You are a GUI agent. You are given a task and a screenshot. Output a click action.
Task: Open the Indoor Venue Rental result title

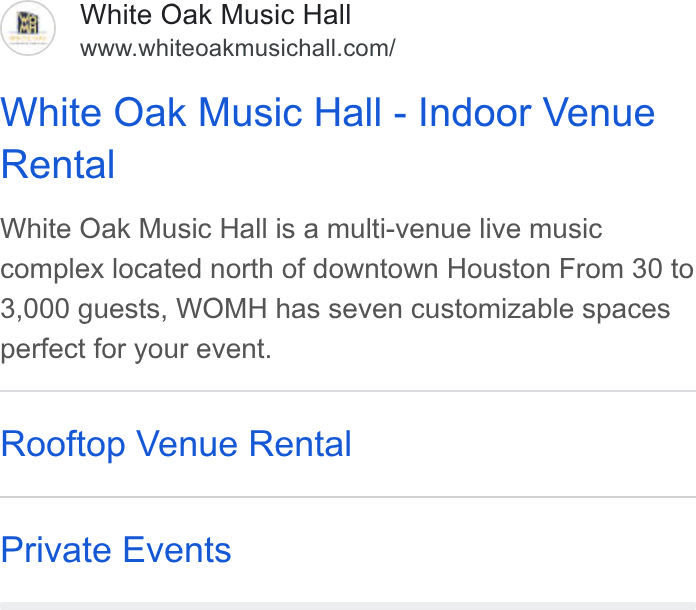[328, 138]
